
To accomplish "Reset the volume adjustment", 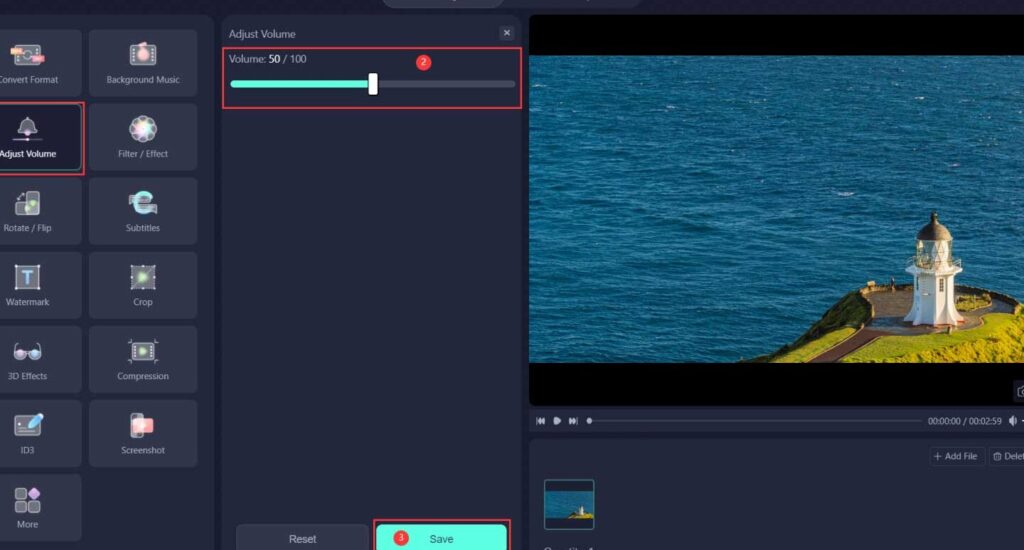I will pyautogui.click(x=302, y=538).
